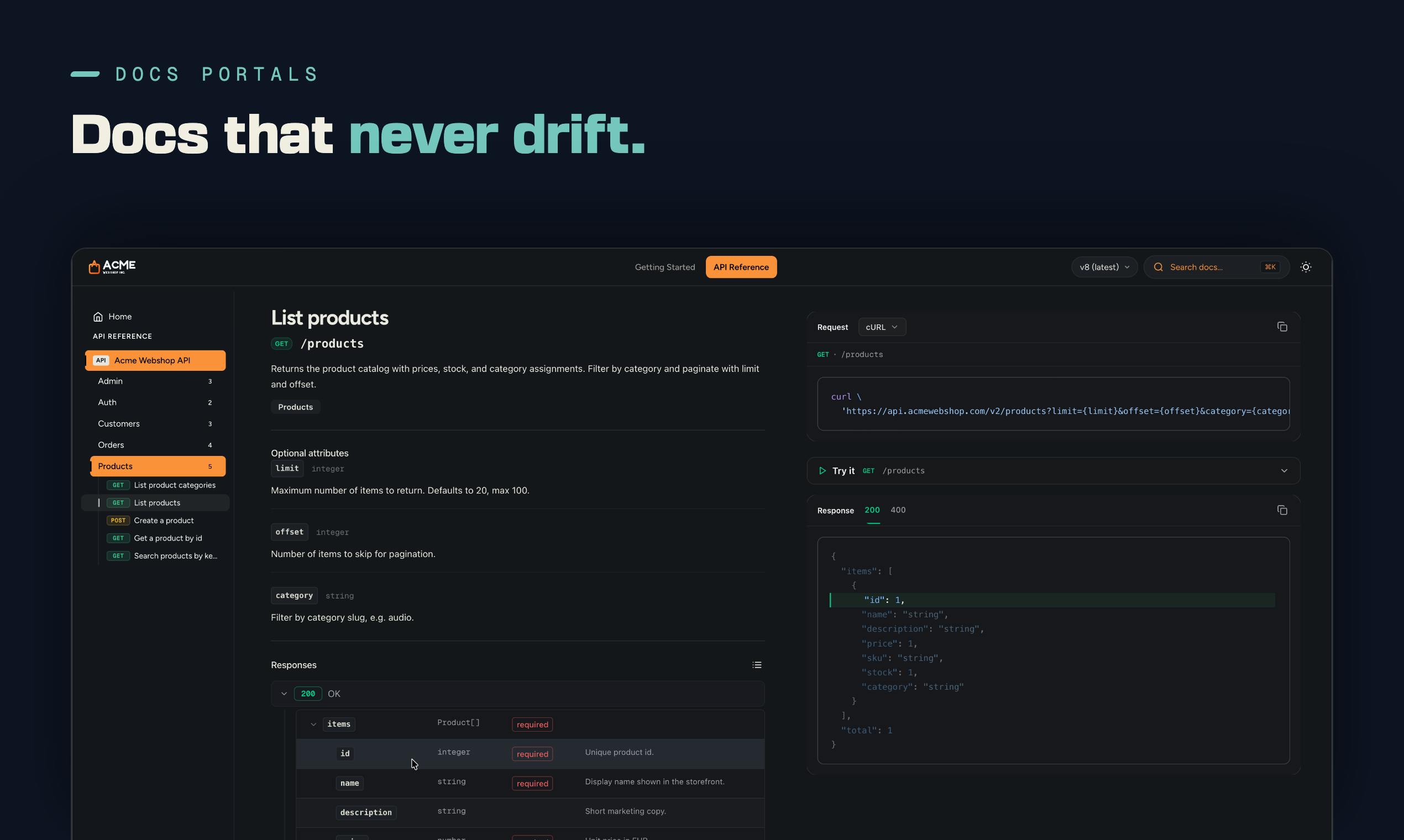
Task: Switch to the Getting Started tab
Action: [664, 267]
